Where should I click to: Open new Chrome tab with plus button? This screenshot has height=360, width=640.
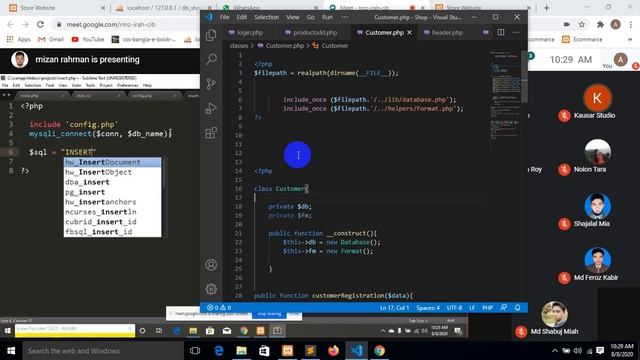coord(547,8)
